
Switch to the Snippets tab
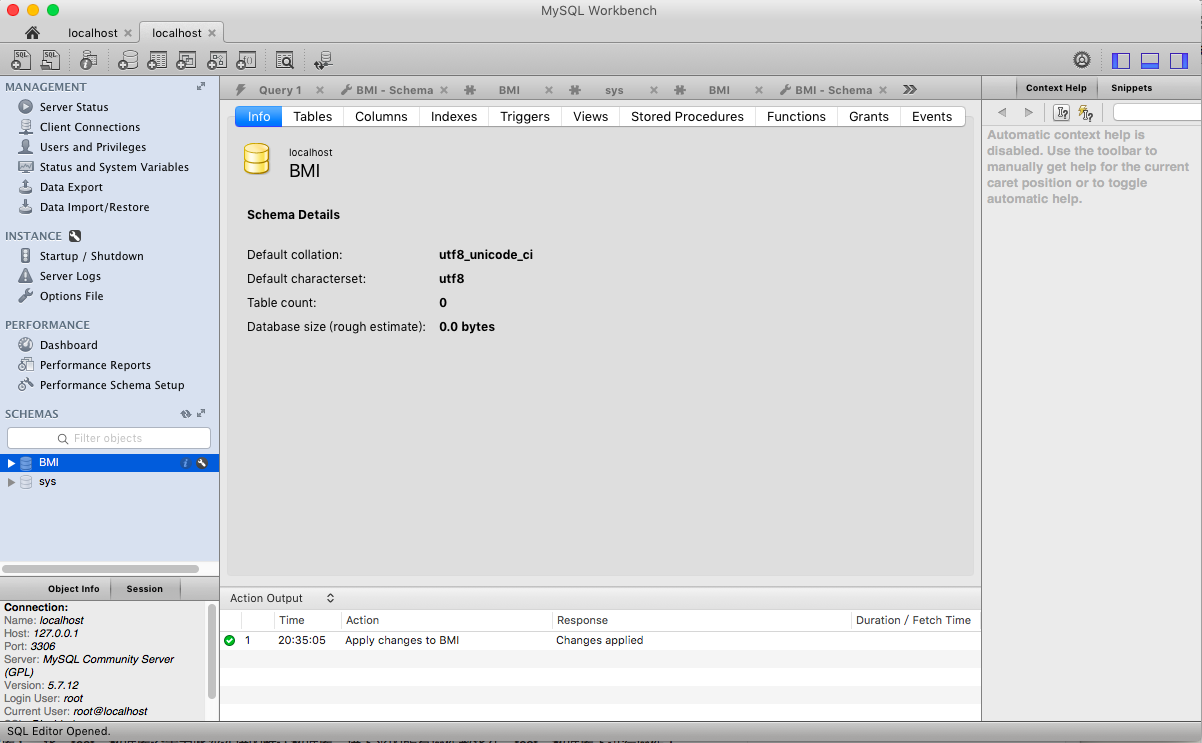(x=1132, y=88)
